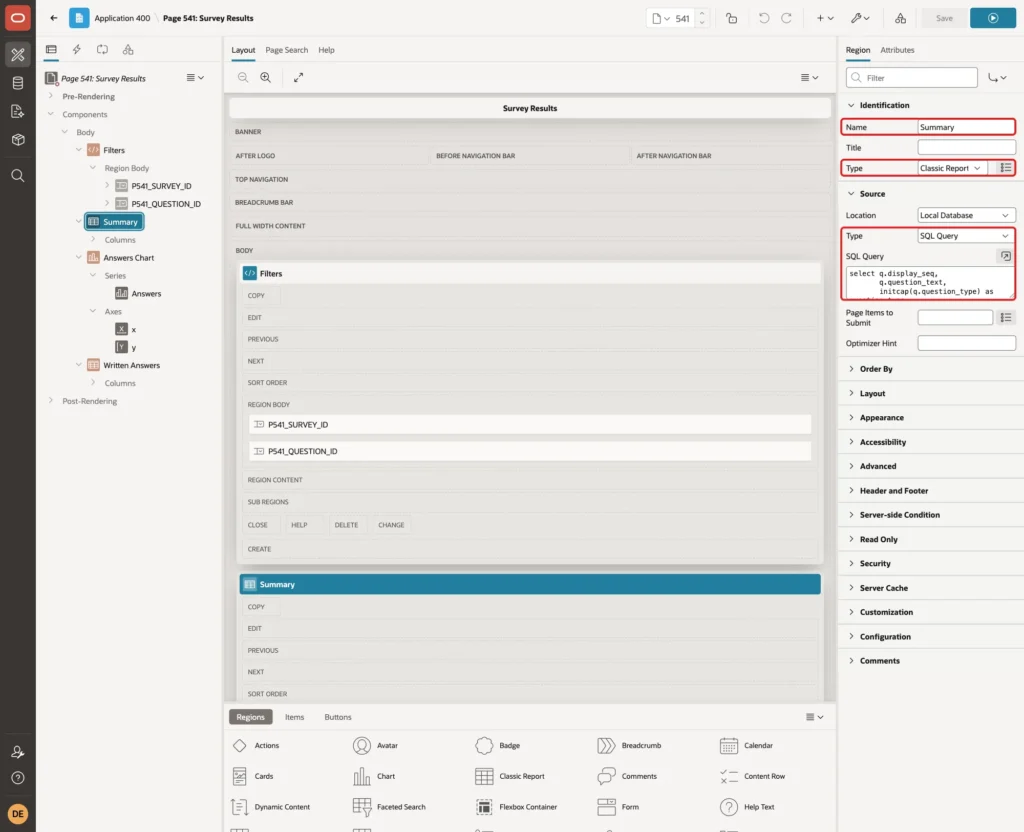Select Chart region in gallery

[x=374, y=776]
